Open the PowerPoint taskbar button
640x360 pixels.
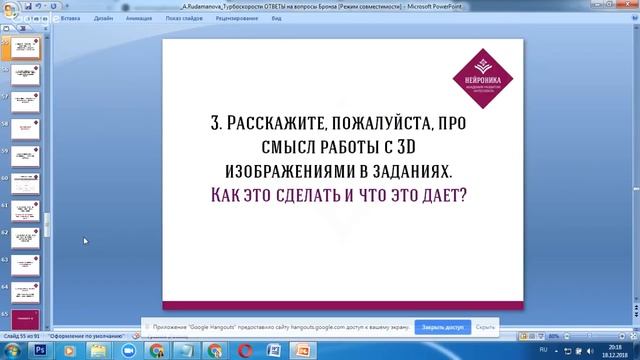(303, 351)
